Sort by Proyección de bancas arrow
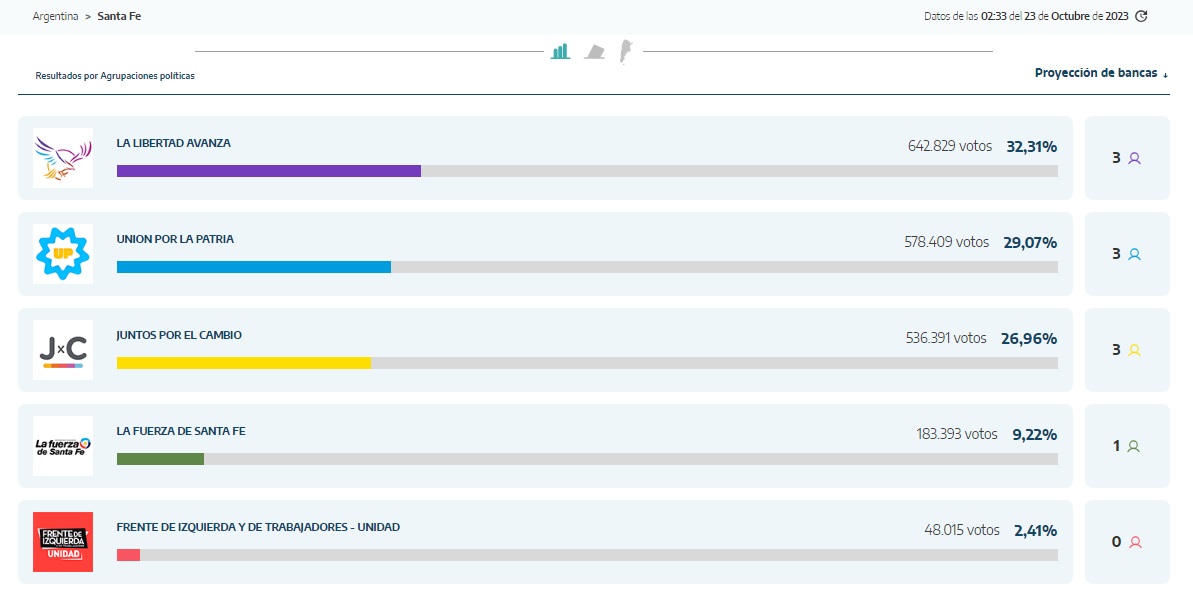This screenshot has width=1193, height=610. [1165, 75]
